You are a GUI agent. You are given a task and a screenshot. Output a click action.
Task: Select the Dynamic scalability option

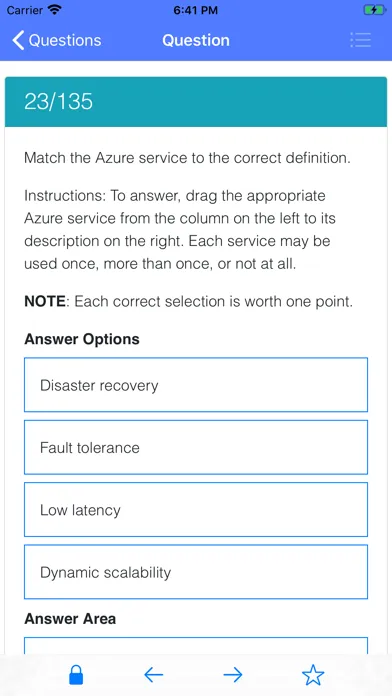pyautogui.click(x=196, y=572)
